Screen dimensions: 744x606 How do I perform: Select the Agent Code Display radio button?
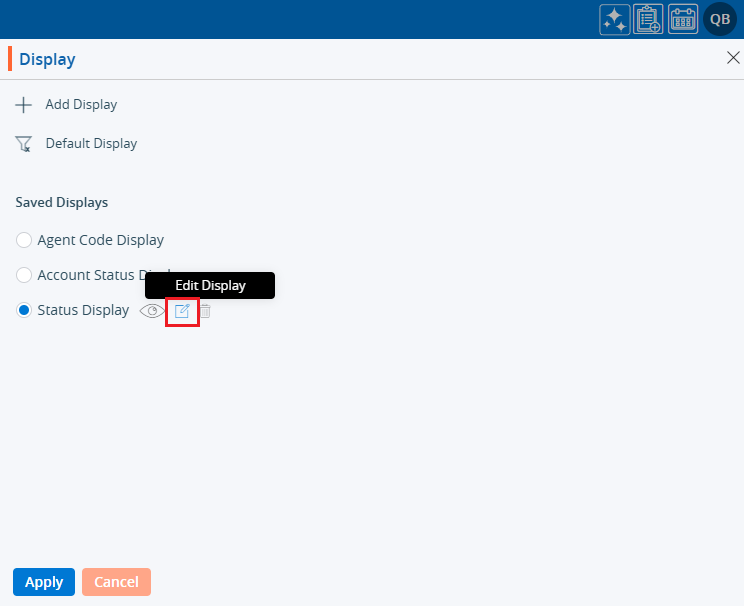[x=24, y=240]
